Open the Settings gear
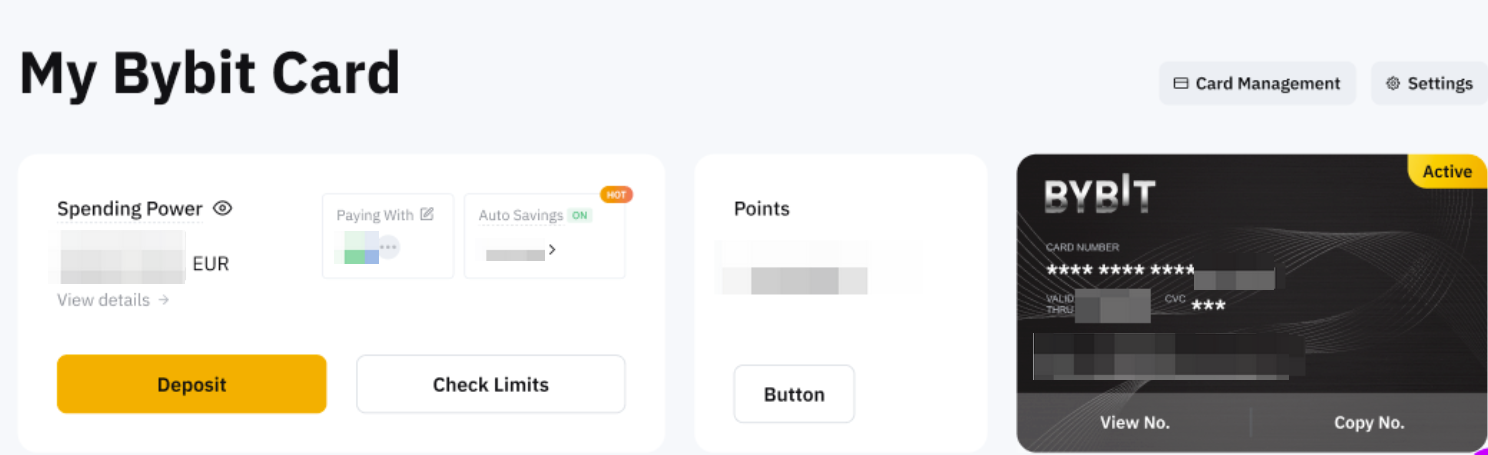This screenshot has width=1488, height=455. pyautogui.click(x=1429, y=84)
